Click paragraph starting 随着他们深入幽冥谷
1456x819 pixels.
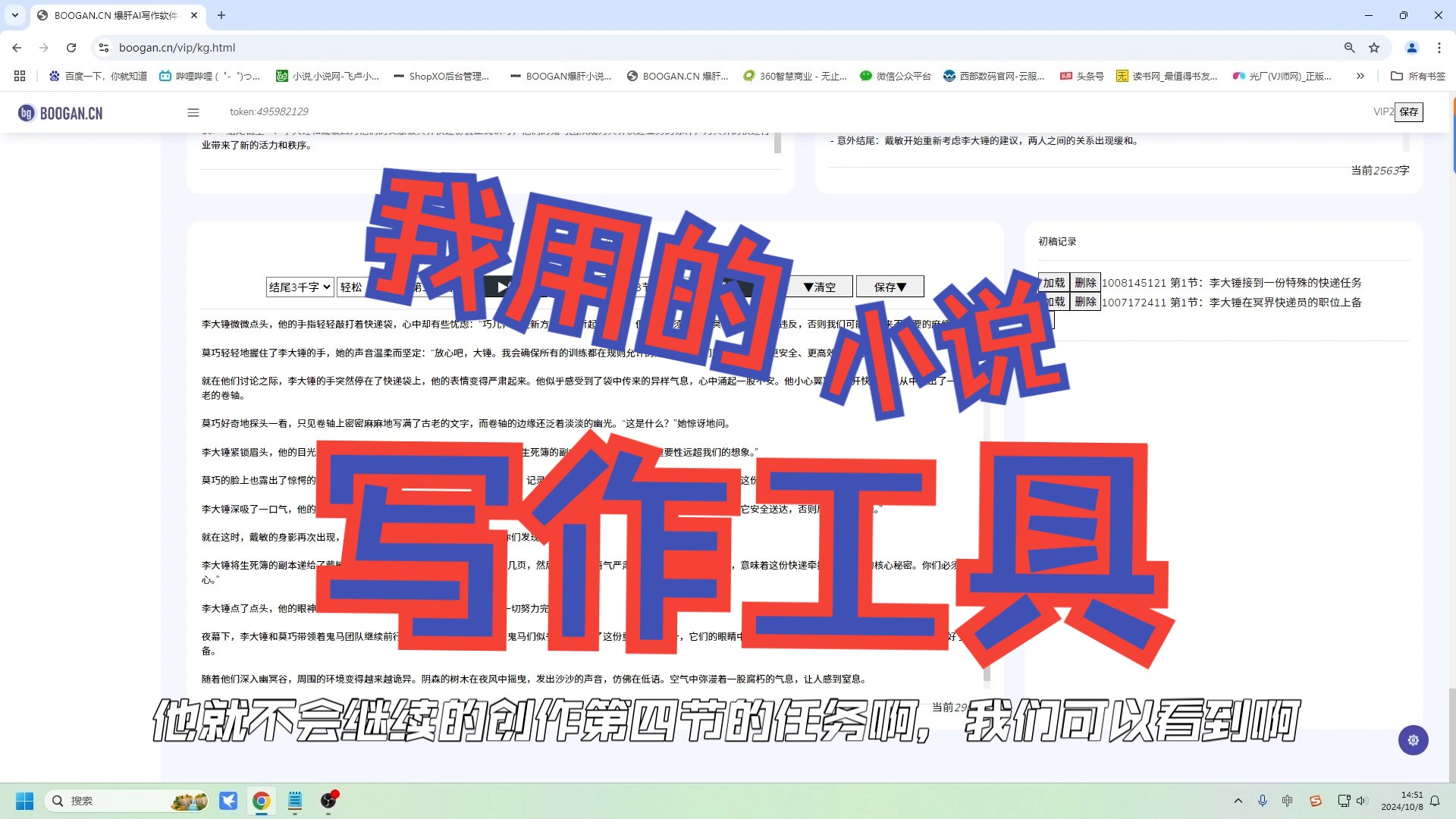click(535, 679)
